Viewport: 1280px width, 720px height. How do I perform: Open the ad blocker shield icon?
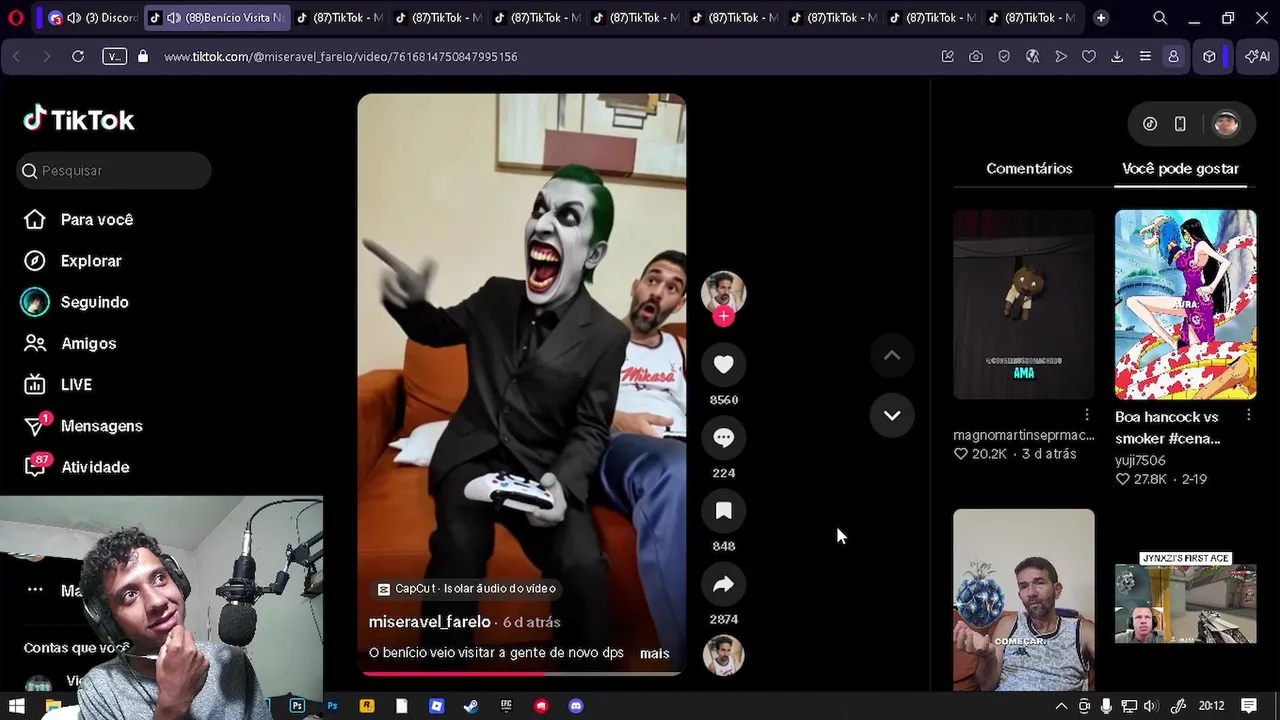[x=1004, y=57]
